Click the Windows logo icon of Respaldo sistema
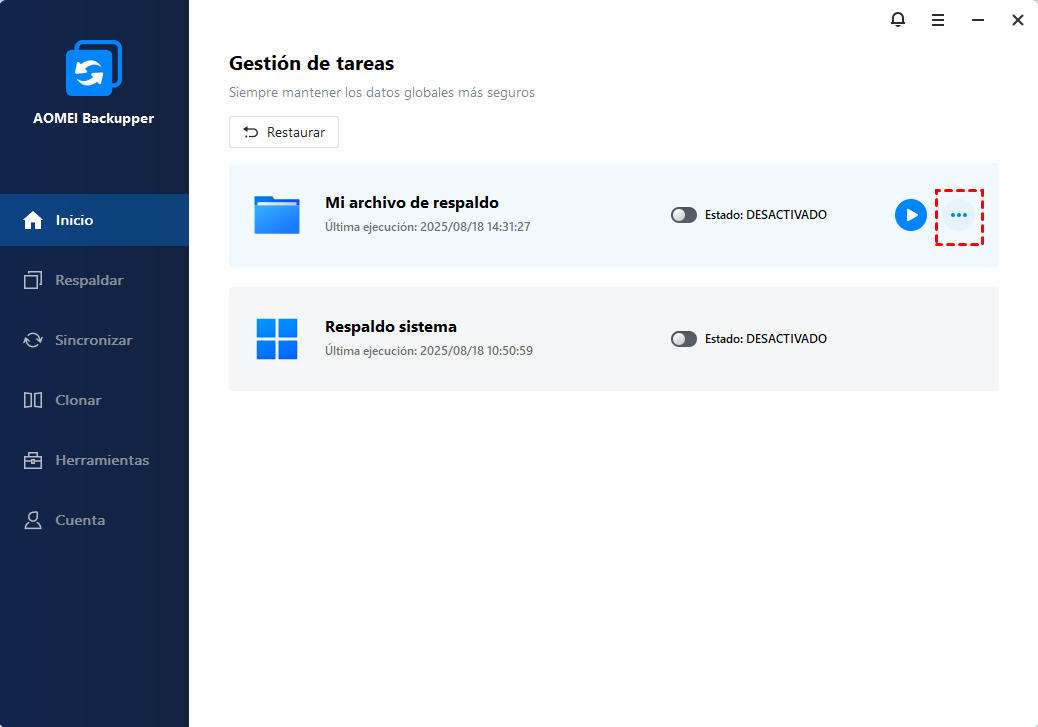1038x727 pixels. pos(277,339)
